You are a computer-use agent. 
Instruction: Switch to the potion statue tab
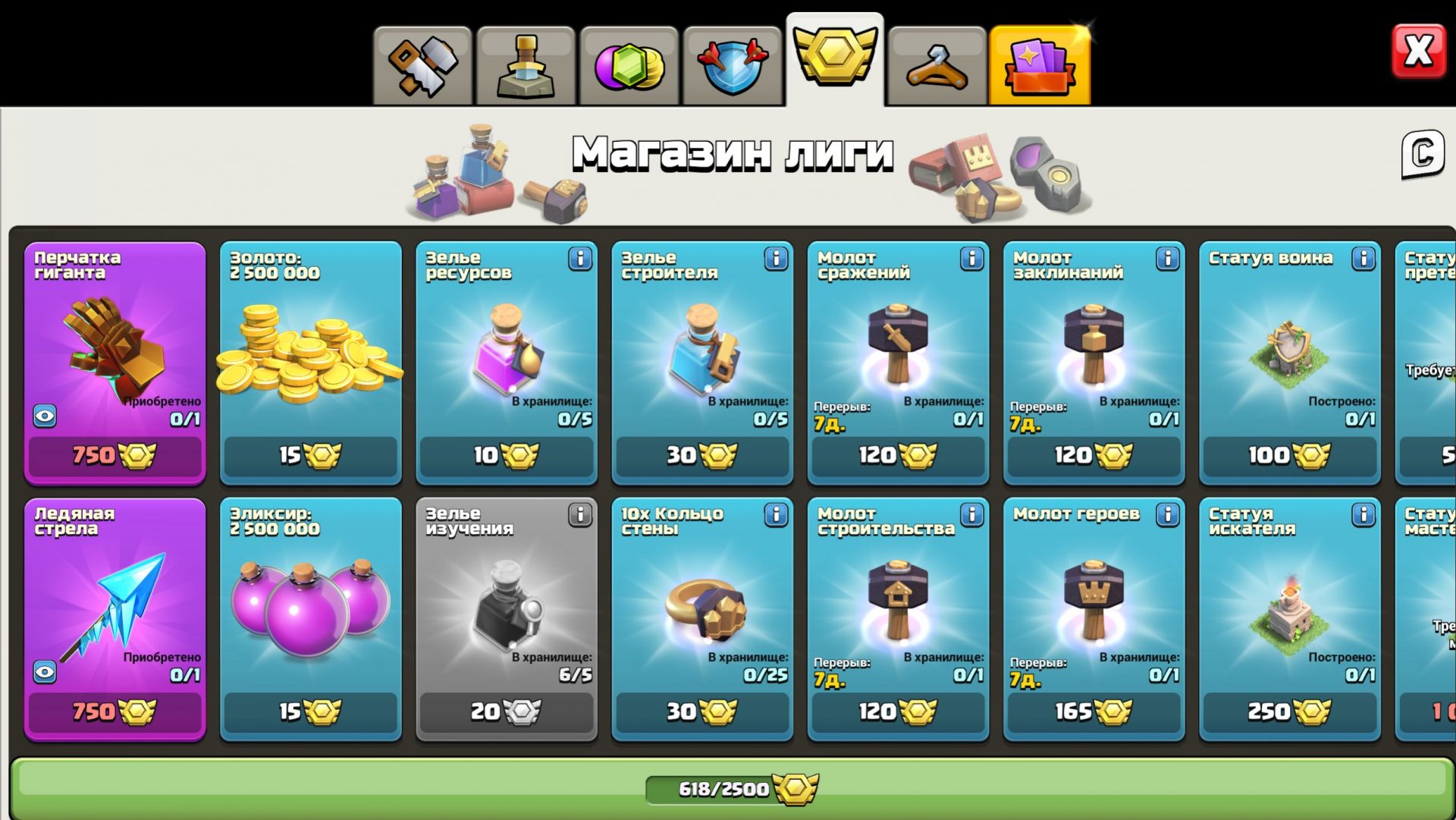(526, 66)
